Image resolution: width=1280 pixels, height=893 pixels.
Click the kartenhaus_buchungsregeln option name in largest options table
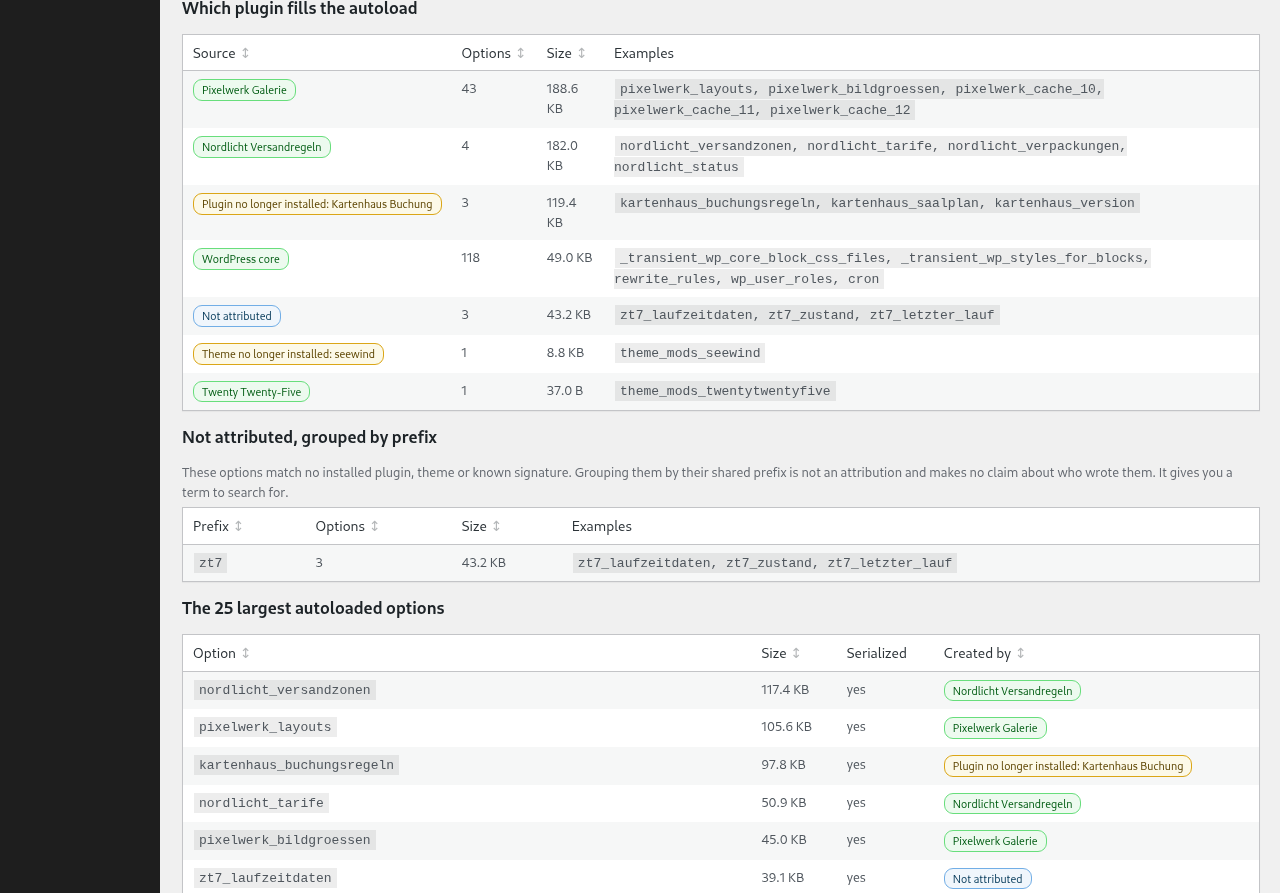[296, 765]
